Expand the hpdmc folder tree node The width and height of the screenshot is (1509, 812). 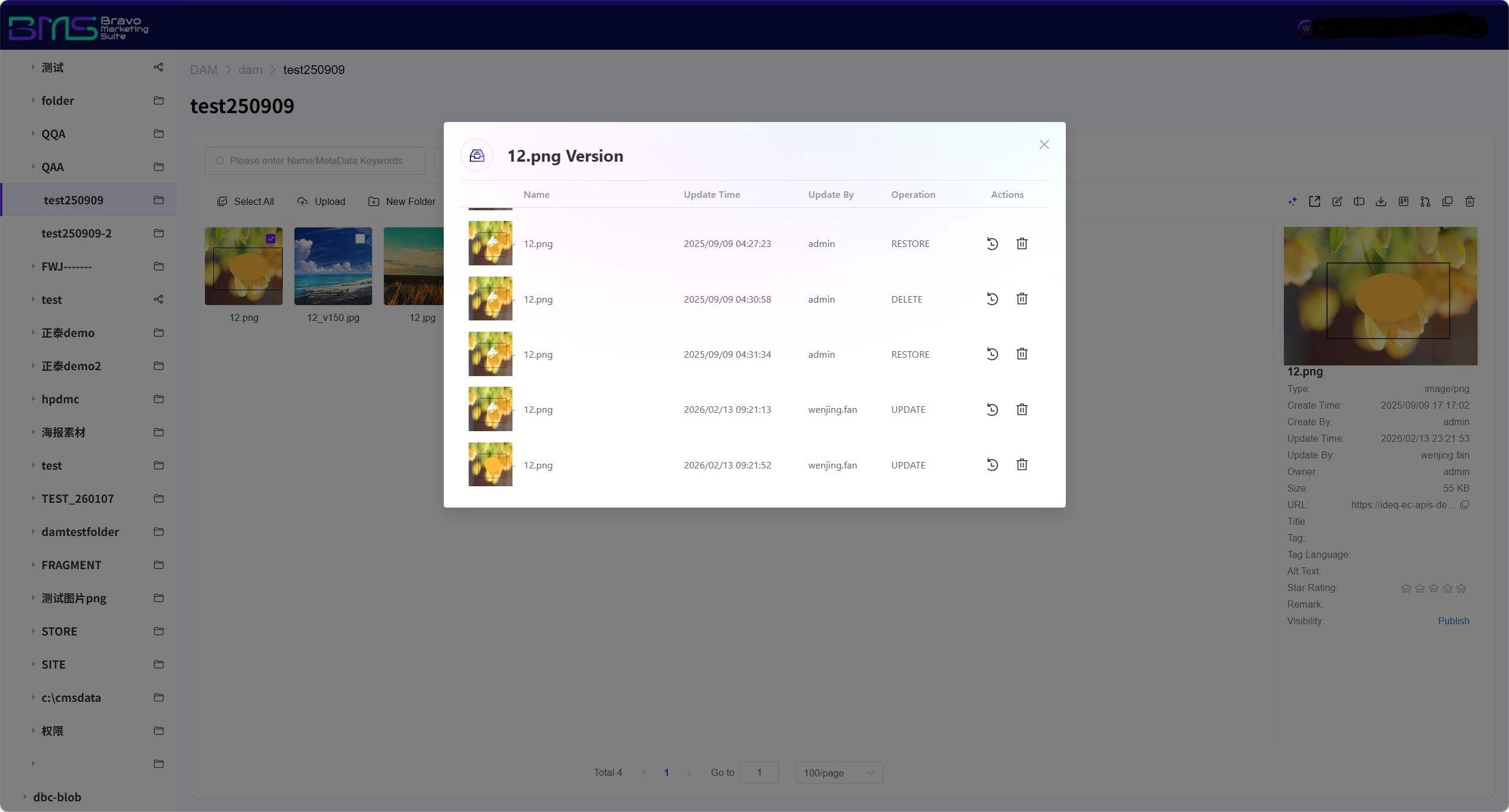[33, 399]
